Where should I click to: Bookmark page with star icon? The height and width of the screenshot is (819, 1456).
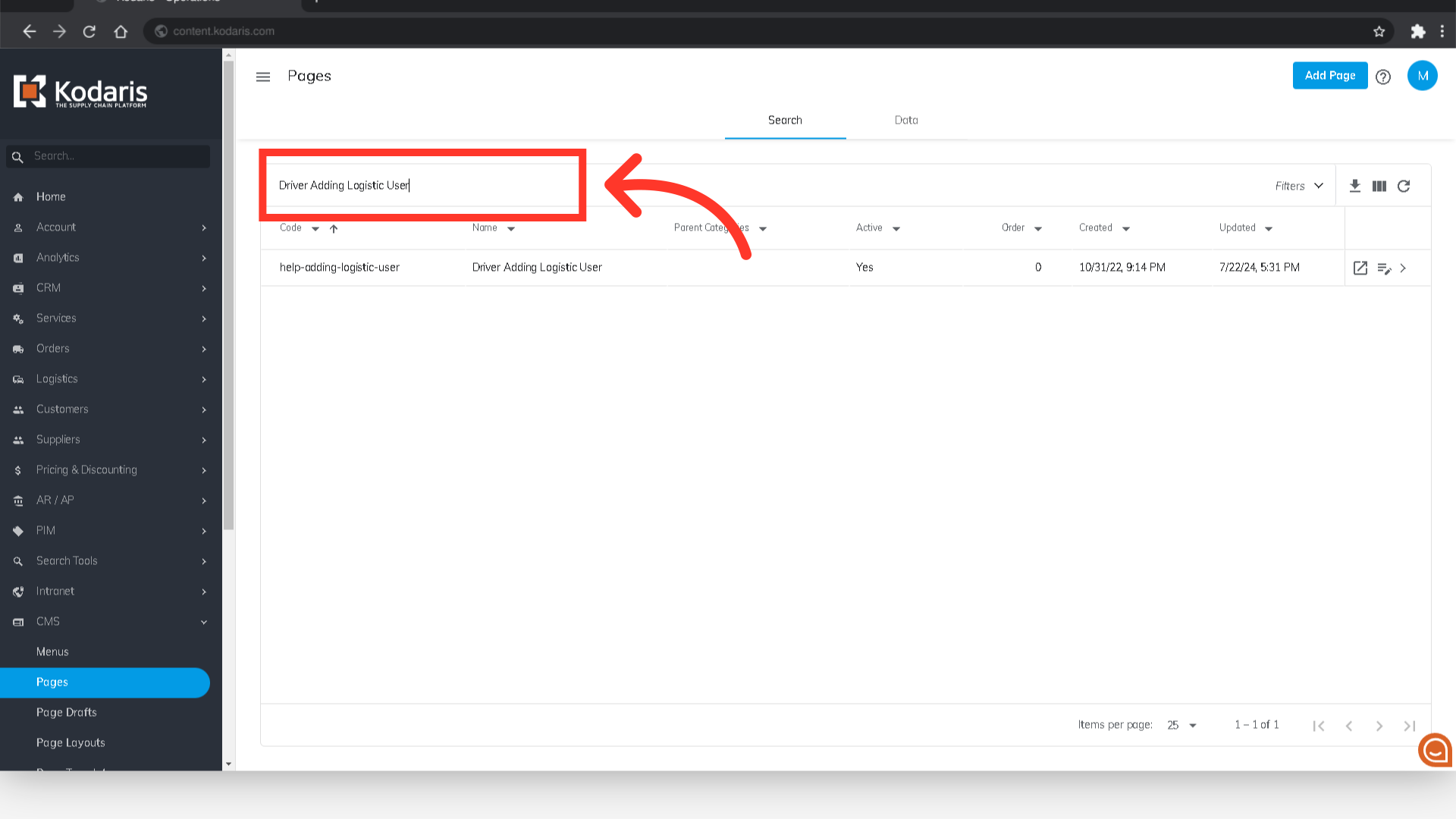click(1379, 31)
